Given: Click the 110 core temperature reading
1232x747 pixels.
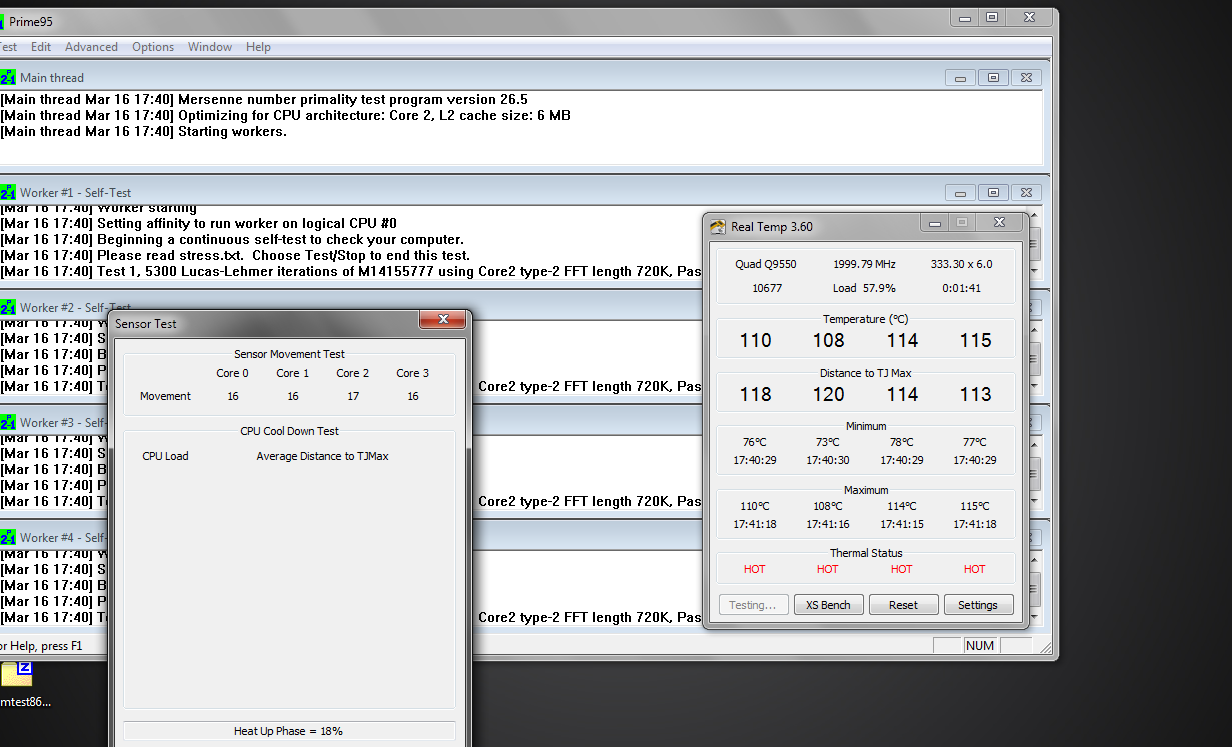Looking at the screenshot, I should [755, 340].
